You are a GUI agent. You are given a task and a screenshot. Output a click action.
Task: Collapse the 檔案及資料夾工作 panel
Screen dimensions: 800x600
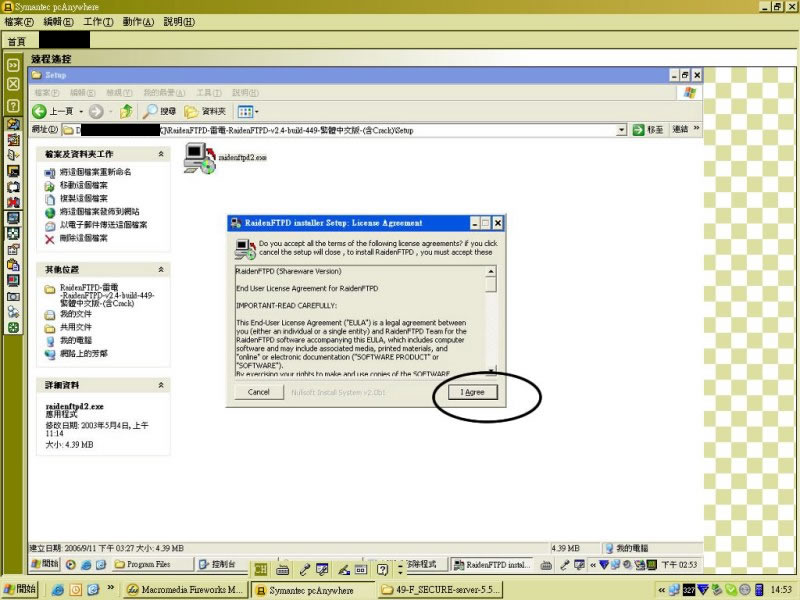[161, 154]
